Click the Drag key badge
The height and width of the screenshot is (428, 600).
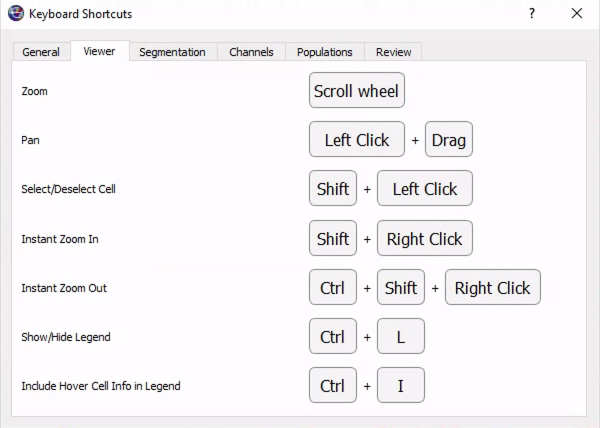[449, 139]
